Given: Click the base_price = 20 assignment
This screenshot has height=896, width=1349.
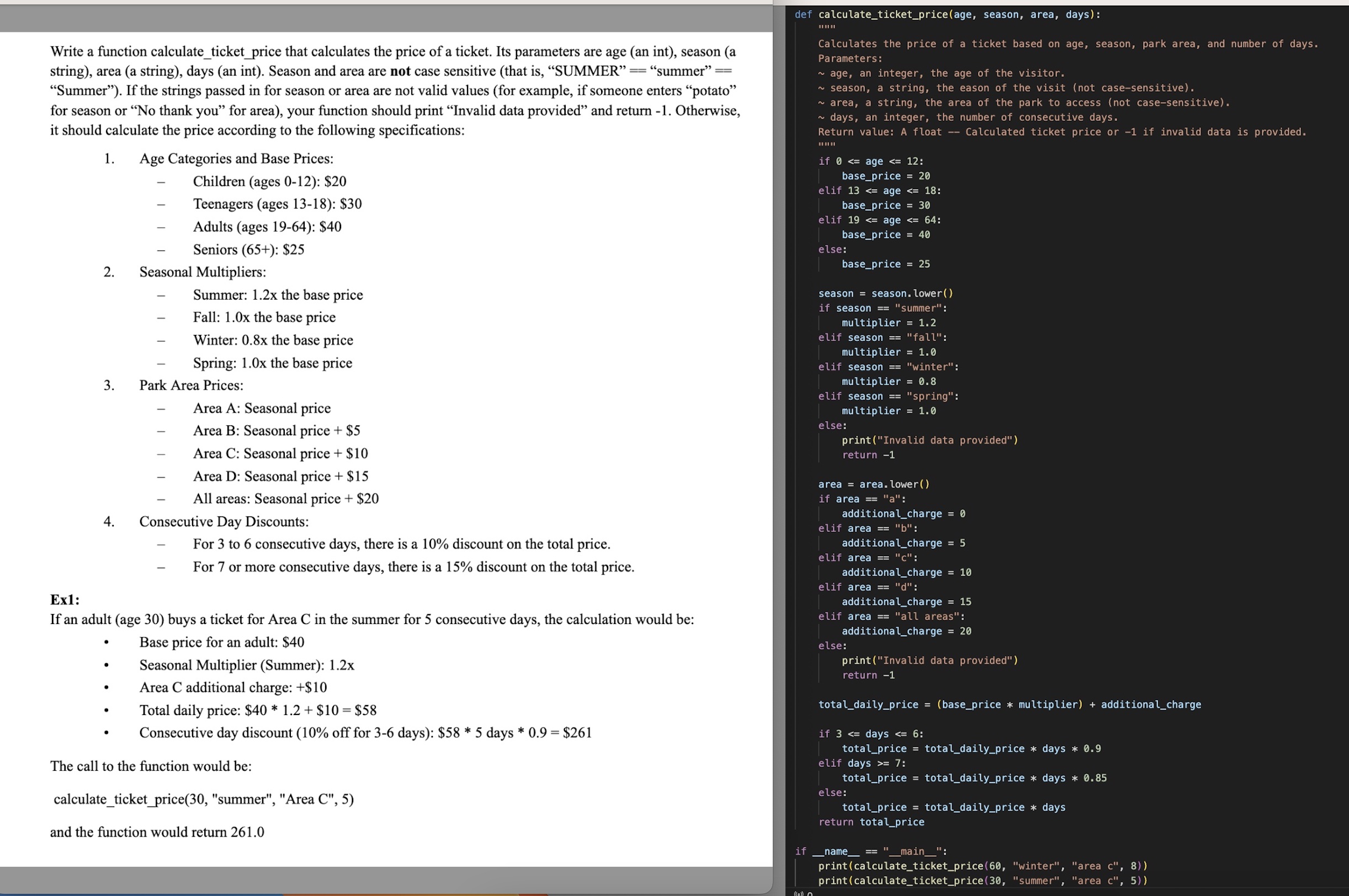Looking at the screenshot, I should [885, 175].
